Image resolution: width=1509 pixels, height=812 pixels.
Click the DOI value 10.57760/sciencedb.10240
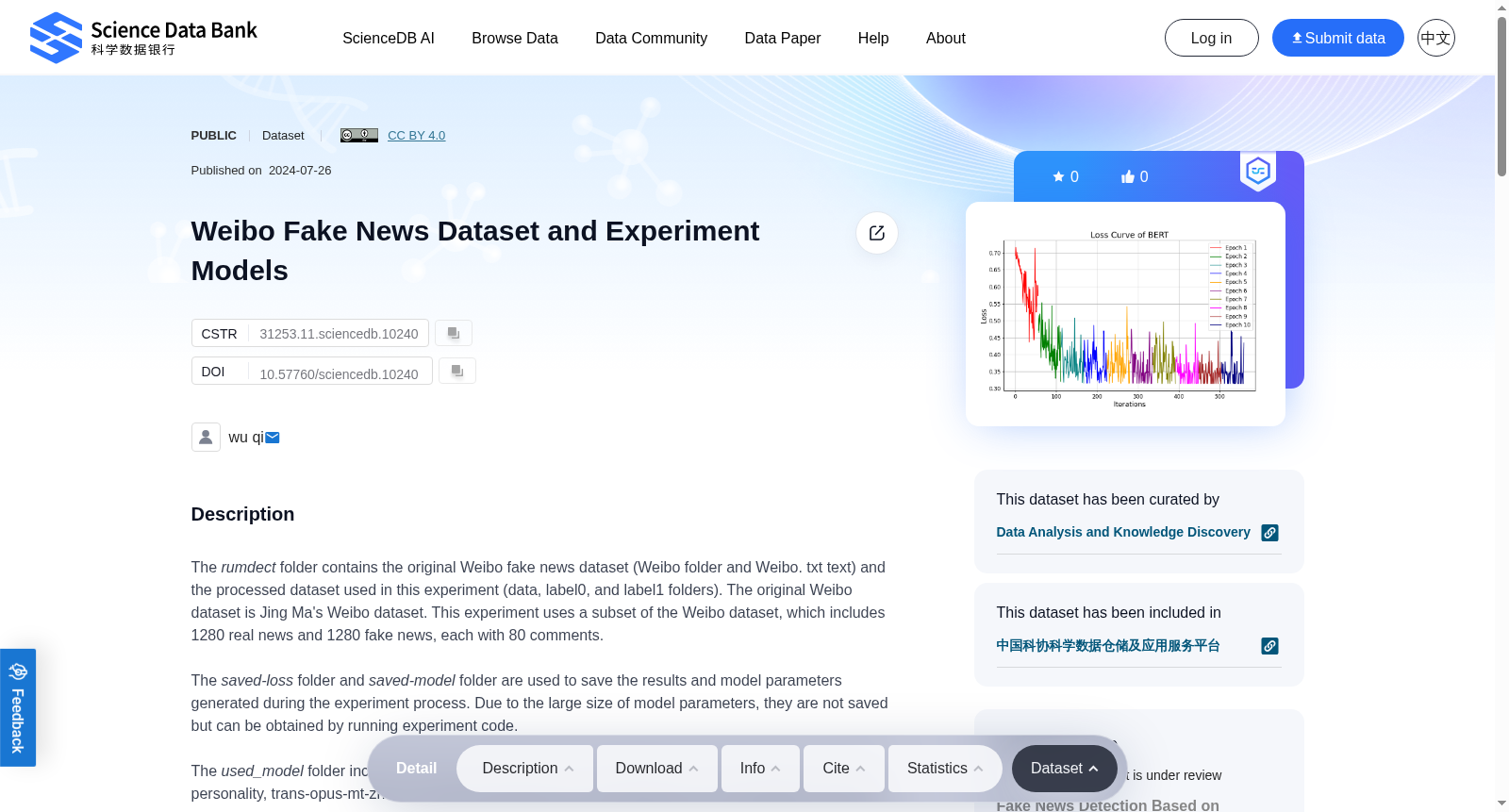339,374
